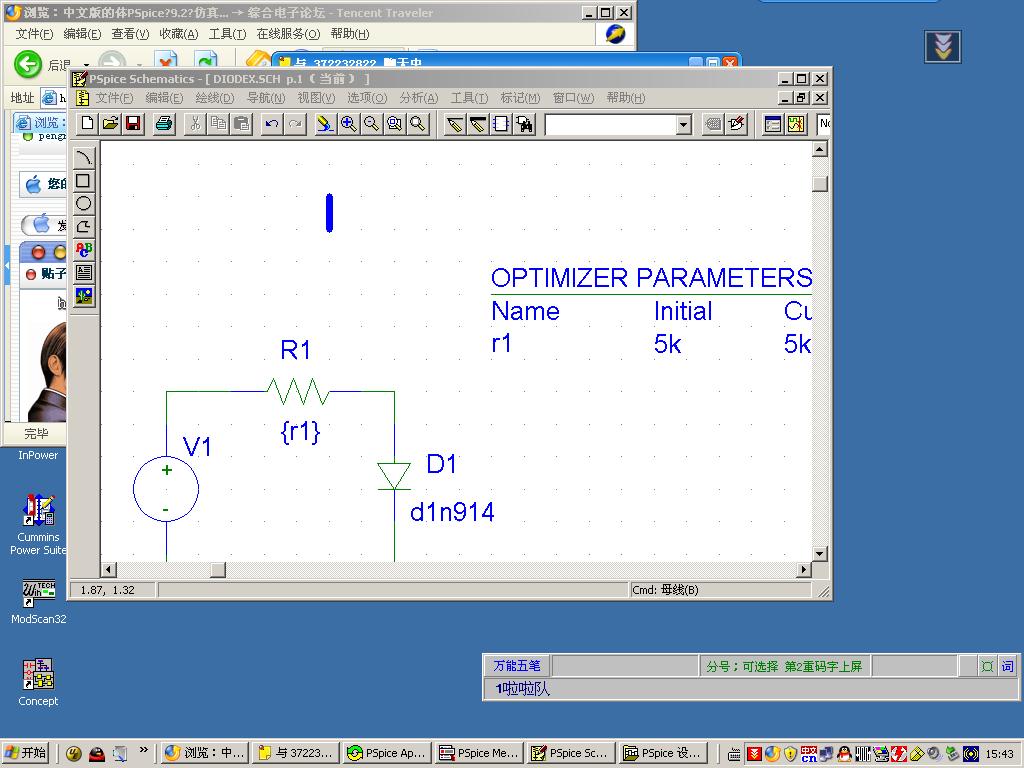Viewport: 1024px width, 768px height.
Task: Select the {r1} value text
Action: 300,432
